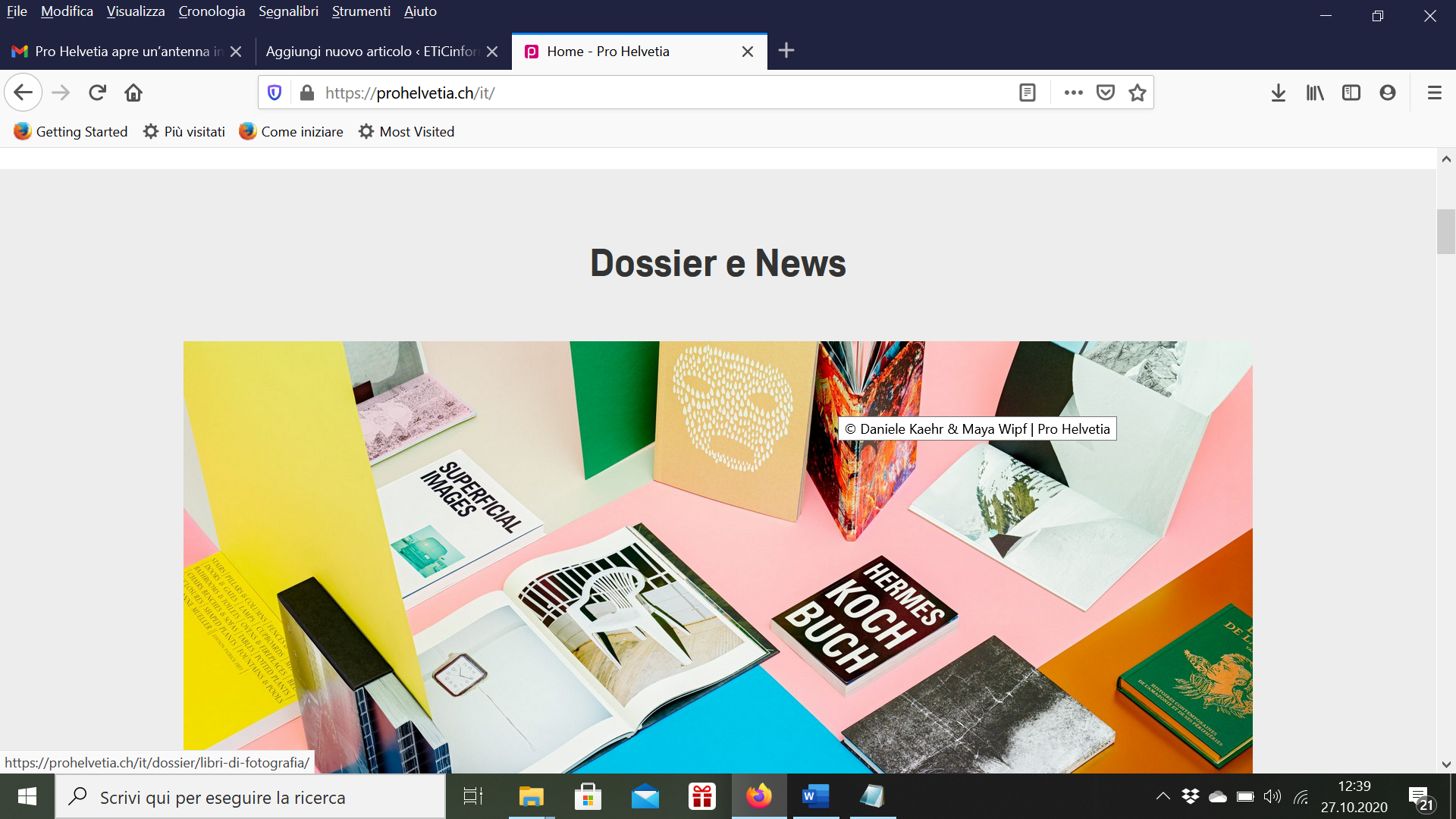This screenshot has height=819, width=1456.
Task: Click the page scrollbar thumb
Action: pyautogui.click(x=1446, y=231)
